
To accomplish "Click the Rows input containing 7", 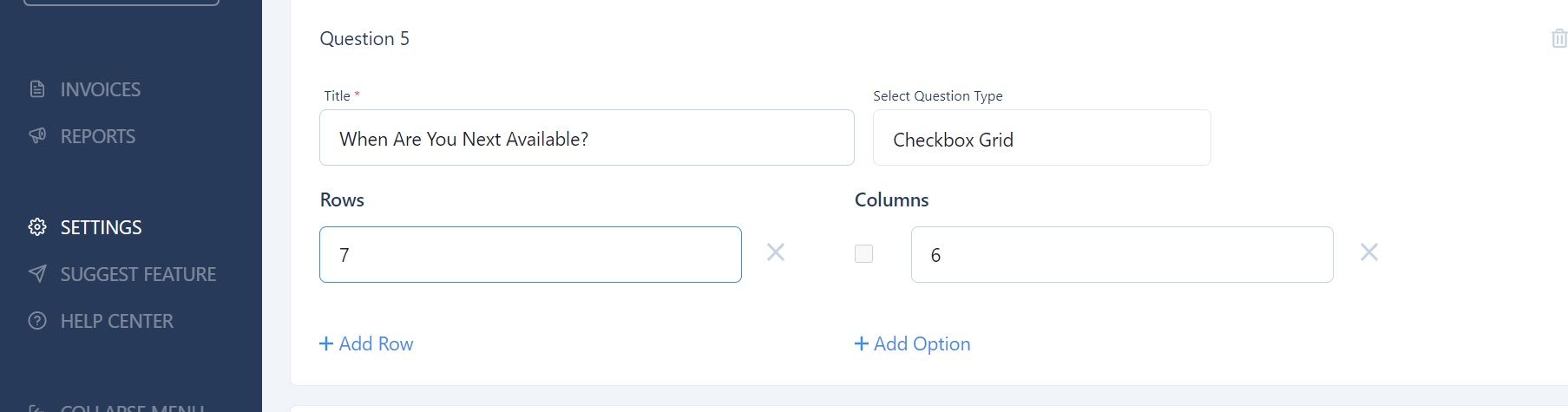I will coord(530,254).
